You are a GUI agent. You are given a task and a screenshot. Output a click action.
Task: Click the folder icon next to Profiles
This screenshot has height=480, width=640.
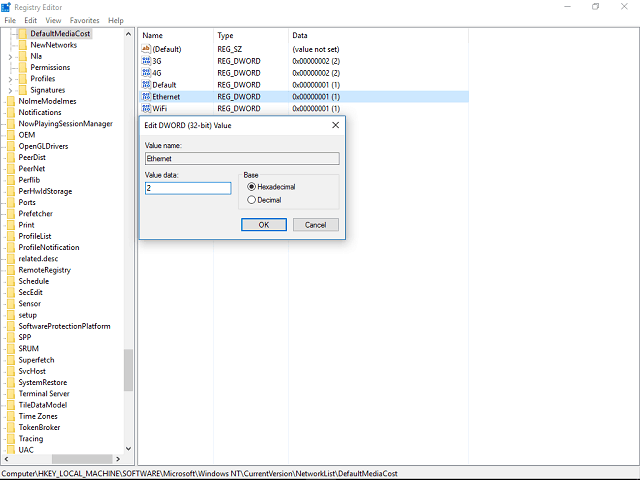(23, 79)
